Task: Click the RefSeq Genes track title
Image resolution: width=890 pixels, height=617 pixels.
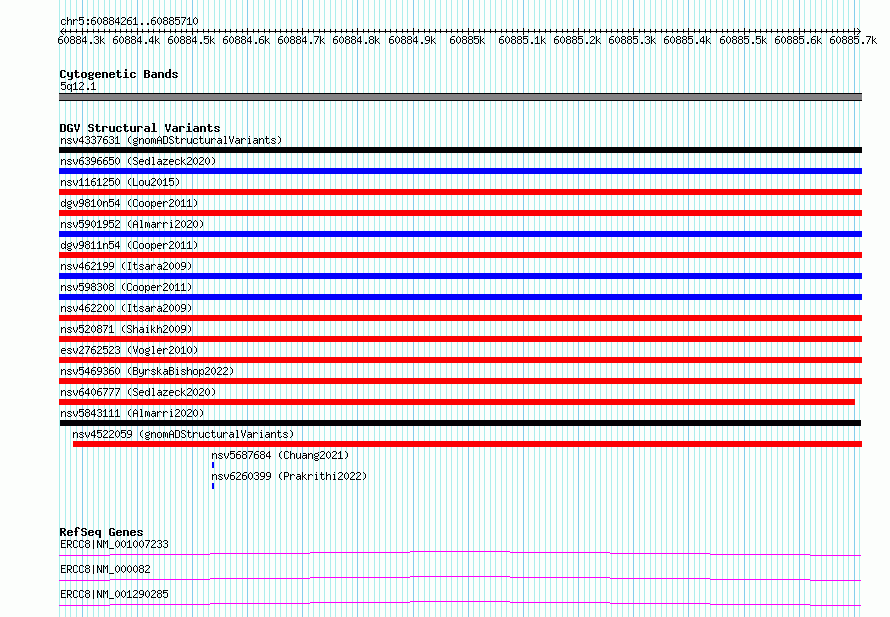Action: [101, 532]
